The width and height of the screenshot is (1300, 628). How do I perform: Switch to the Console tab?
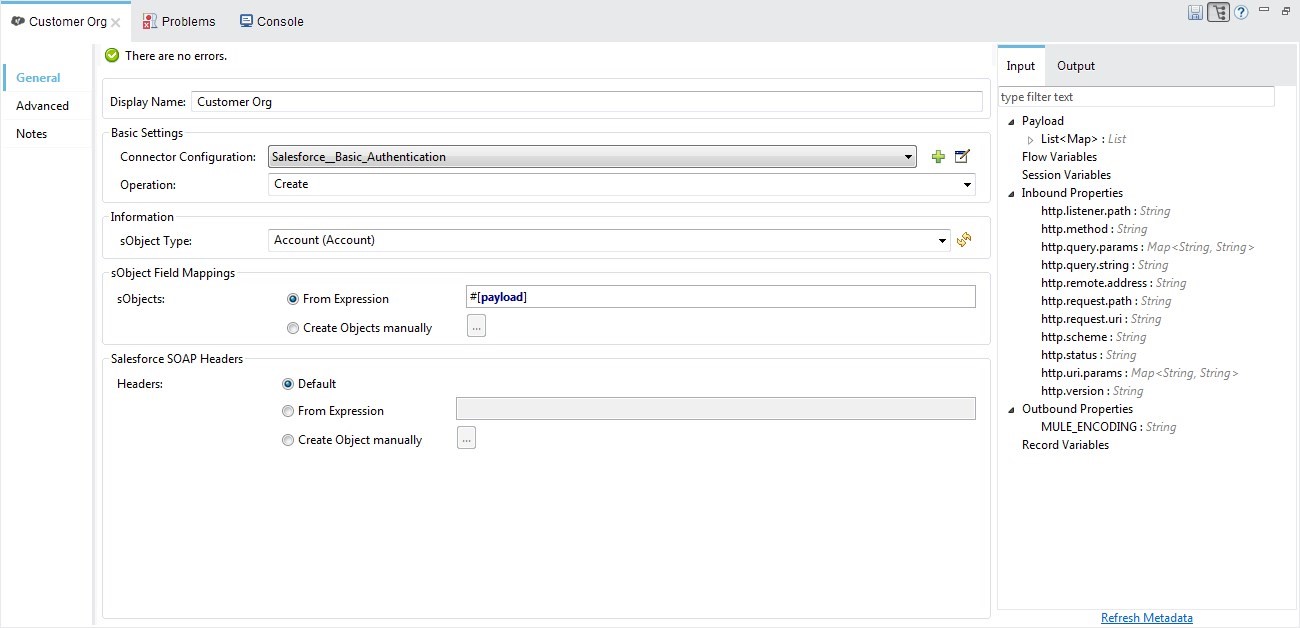point(272,21)
